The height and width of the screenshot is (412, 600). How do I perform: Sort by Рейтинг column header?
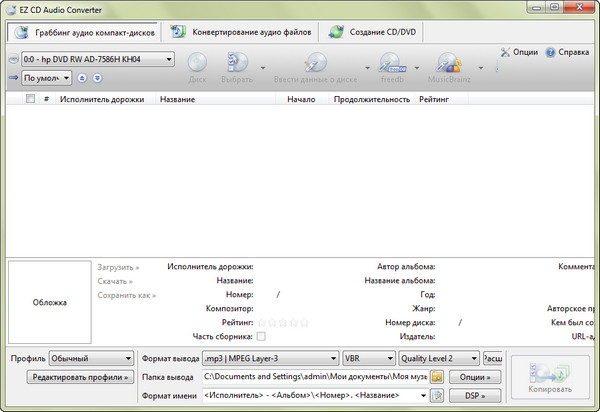click(x=440, y=99)
